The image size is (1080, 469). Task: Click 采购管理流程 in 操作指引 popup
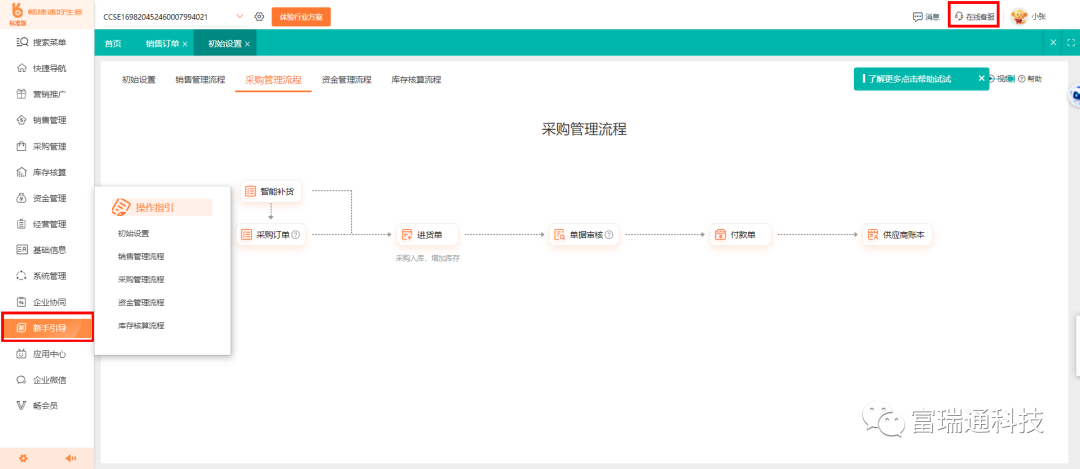pos(141,280)
